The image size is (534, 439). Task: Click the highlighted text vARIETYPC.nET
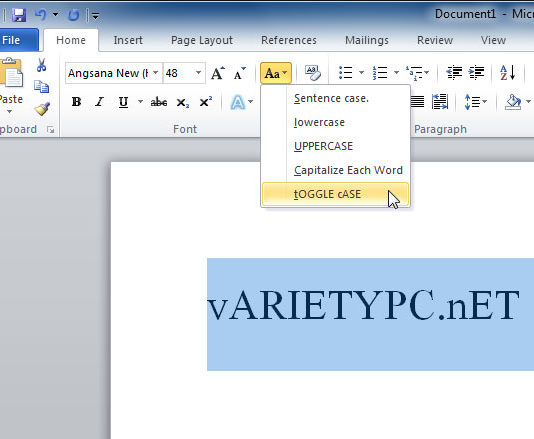(363, 304)
